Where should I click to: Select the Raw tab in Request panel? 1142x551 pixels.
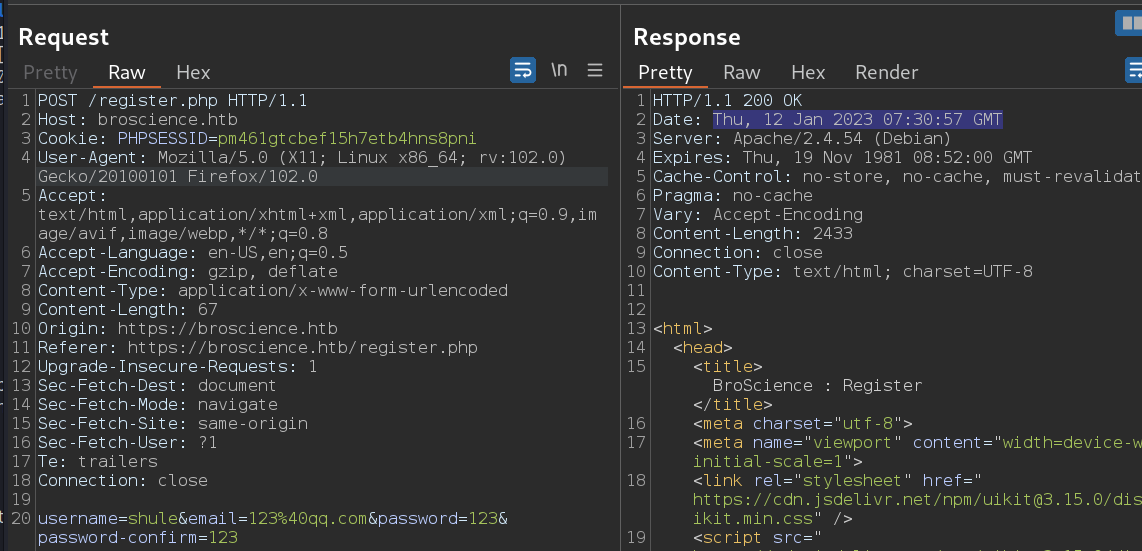[x=127, y=72]
